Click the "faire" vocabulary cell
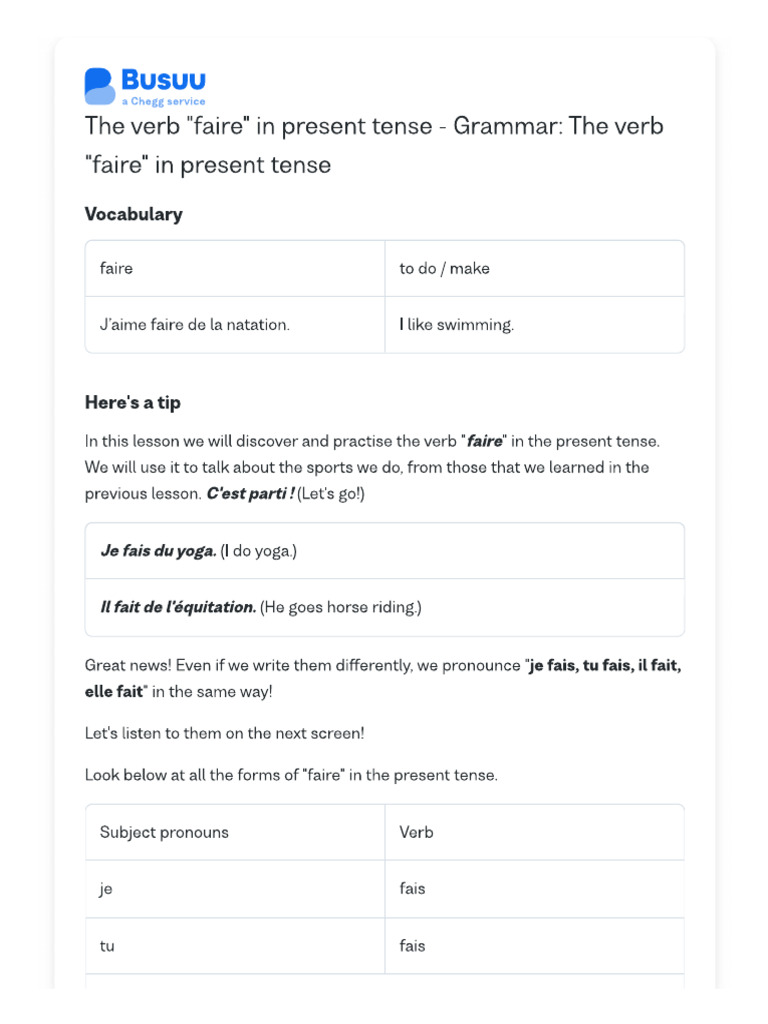Image resolution: width=768 pixels, height=1024 pixels. (116, 268)
